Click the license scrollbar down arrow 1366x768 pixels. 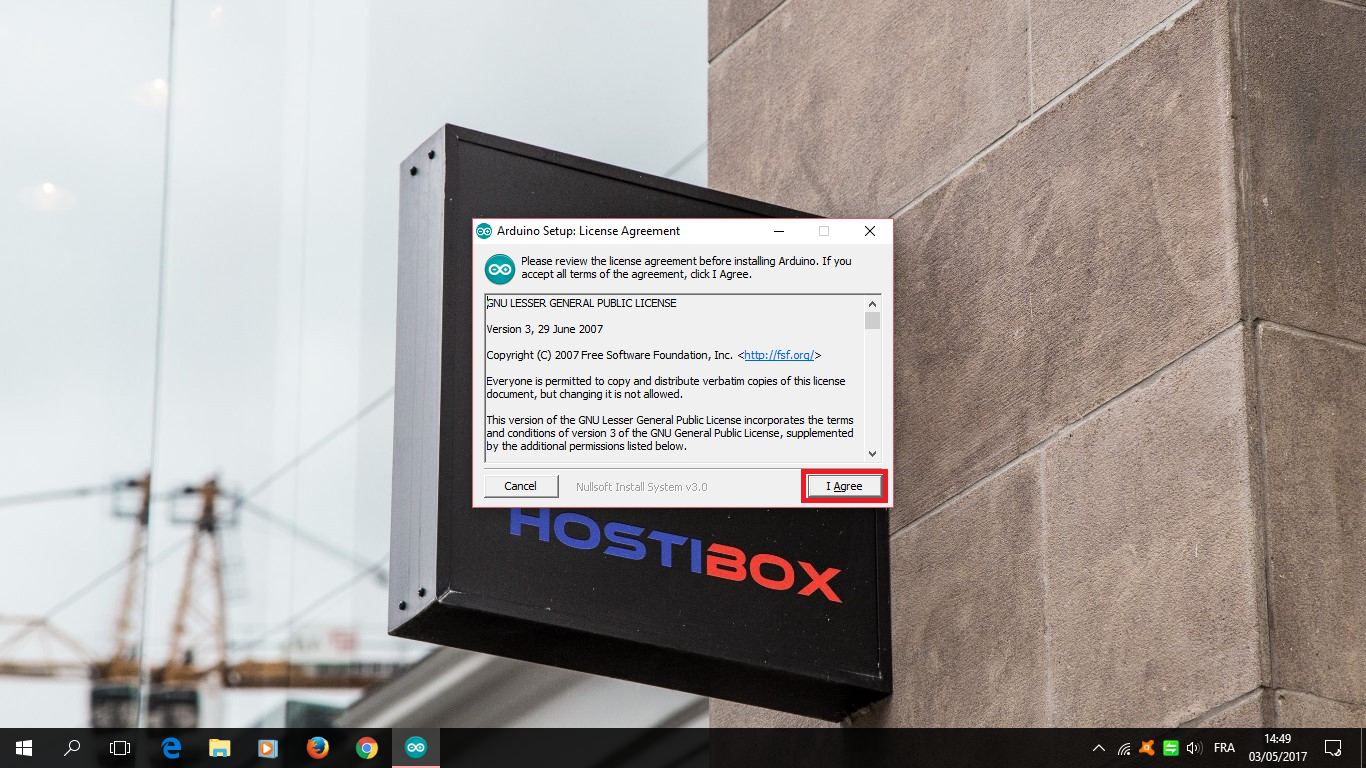pyautogui.click(x=872, y=453)
